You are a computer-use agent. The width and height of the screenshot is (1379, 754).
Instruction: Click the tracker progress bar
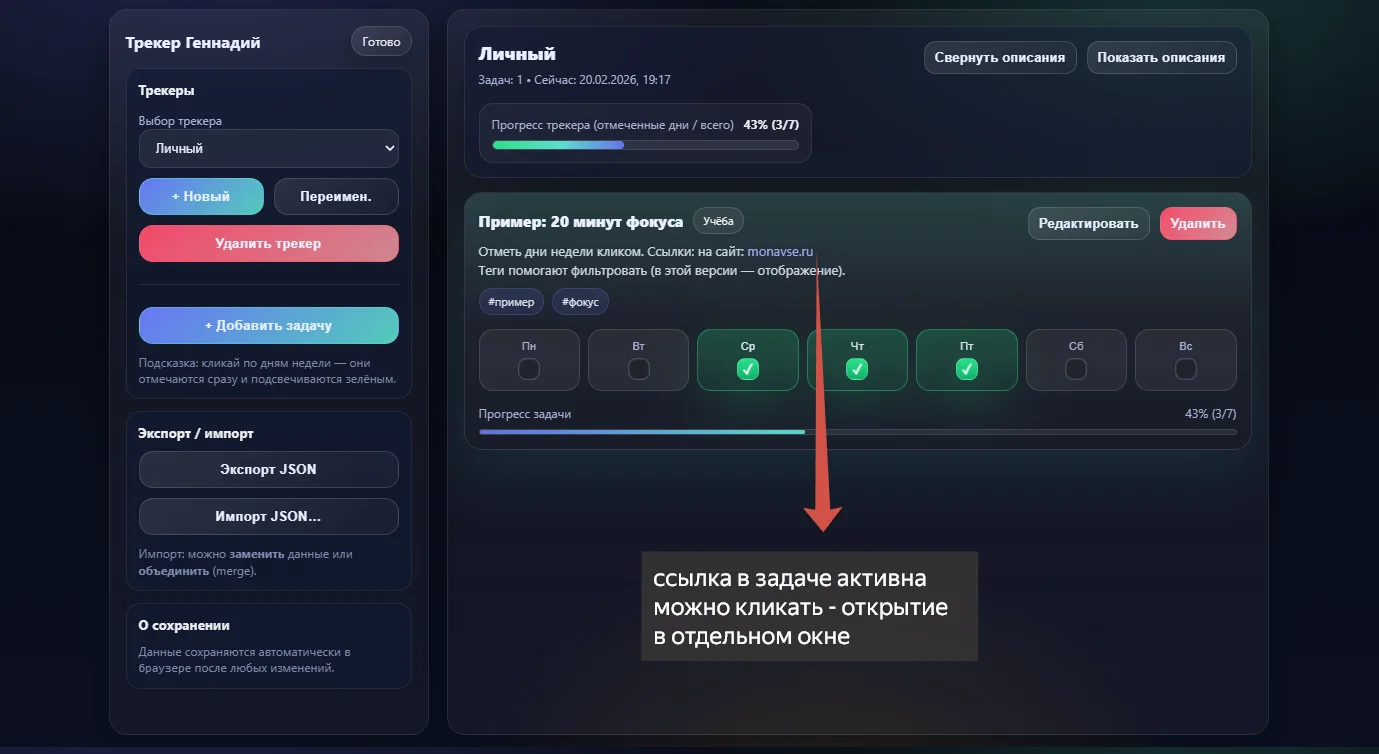645,145
